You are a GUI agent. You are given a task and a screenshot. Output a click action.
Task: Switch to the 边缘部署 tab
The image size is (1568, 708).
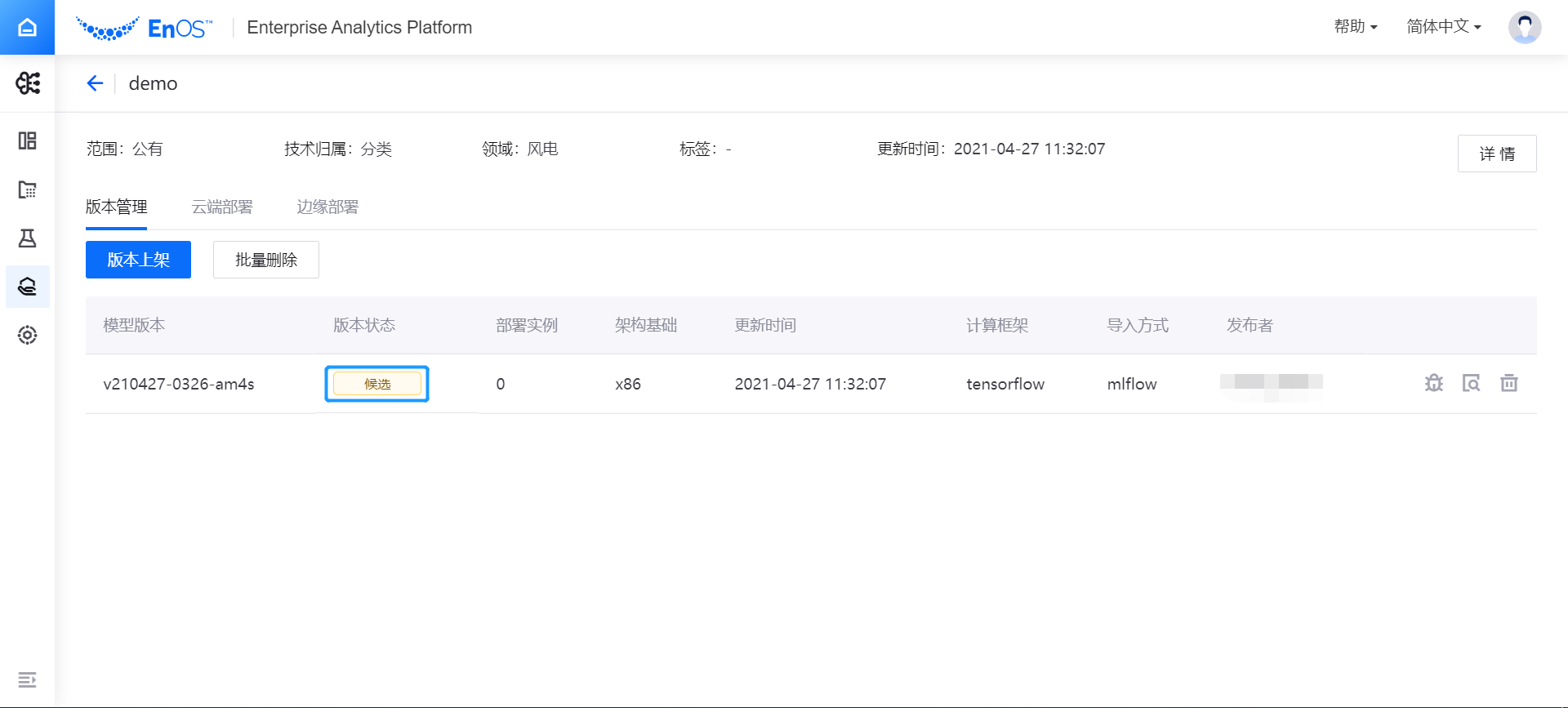point(327,207)
